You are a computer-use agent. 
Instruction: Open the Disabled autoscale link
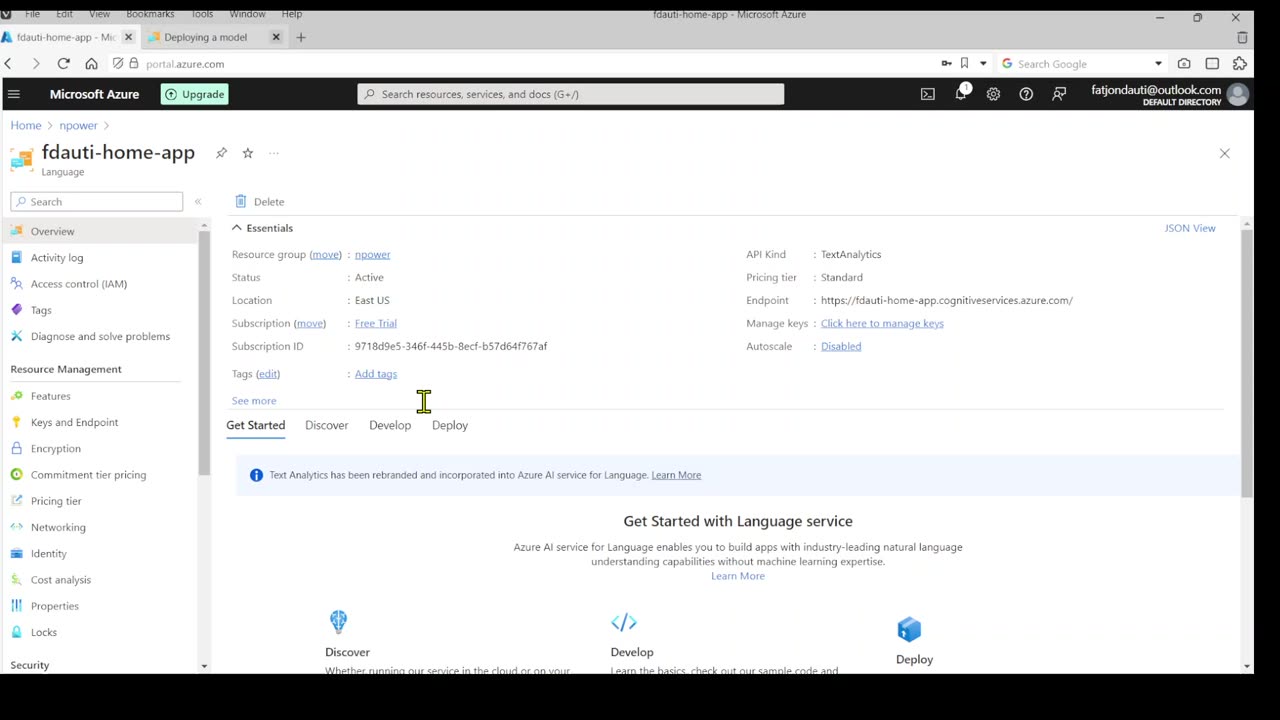pos(841,346)
